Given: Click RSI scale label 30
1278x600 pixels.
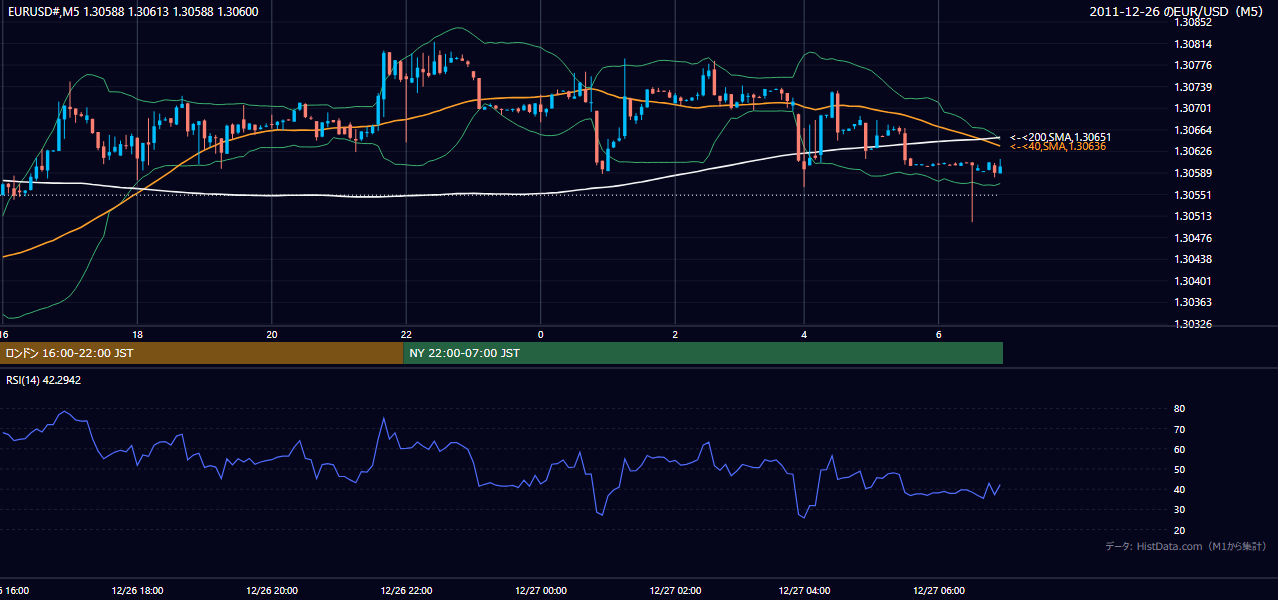Looking at the screenshot, I should pyautogui.click(x=1180, y=510).
